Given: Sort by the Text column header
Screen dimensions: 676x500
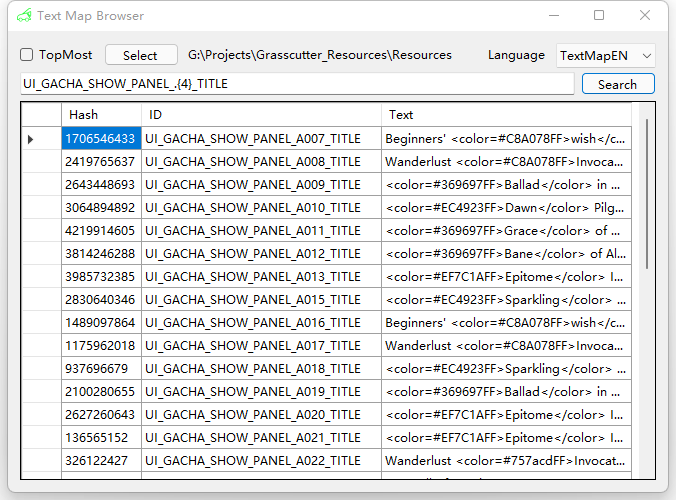Looking at the screenshot, I should [505, 115].
